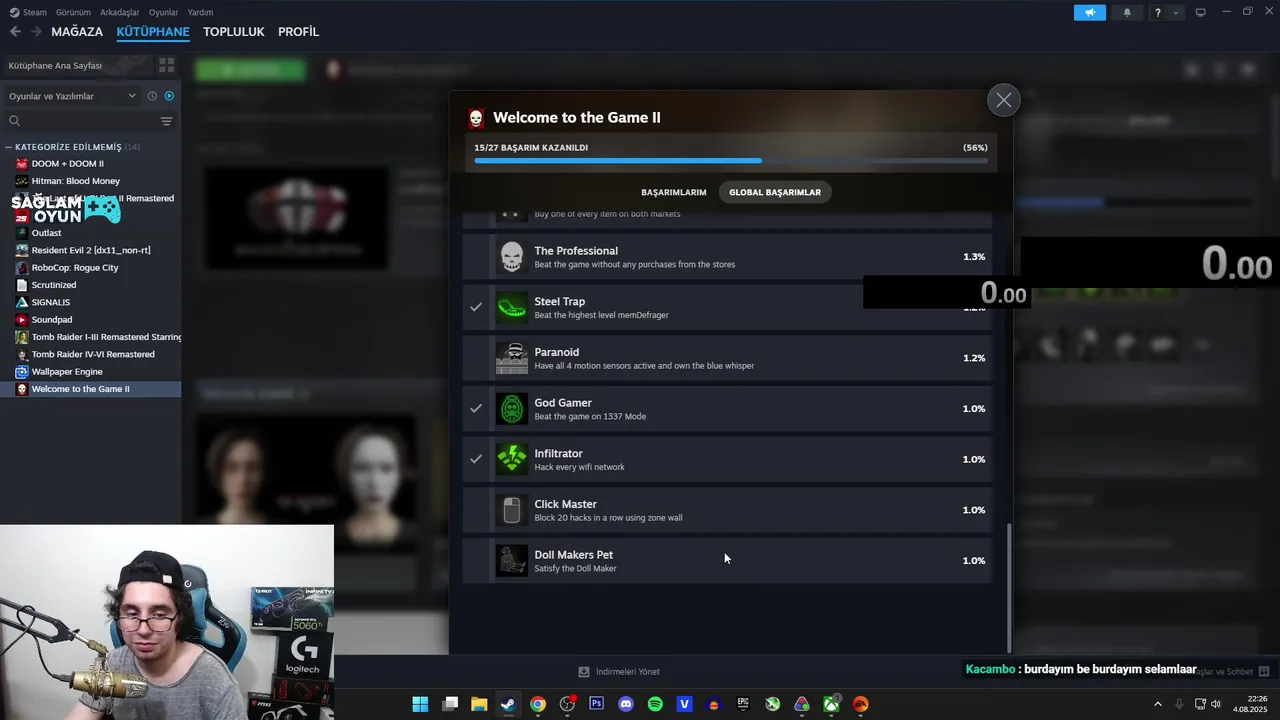
Task: Click the Doll Makers Pet achievement icon
Action: click(512, 561)
